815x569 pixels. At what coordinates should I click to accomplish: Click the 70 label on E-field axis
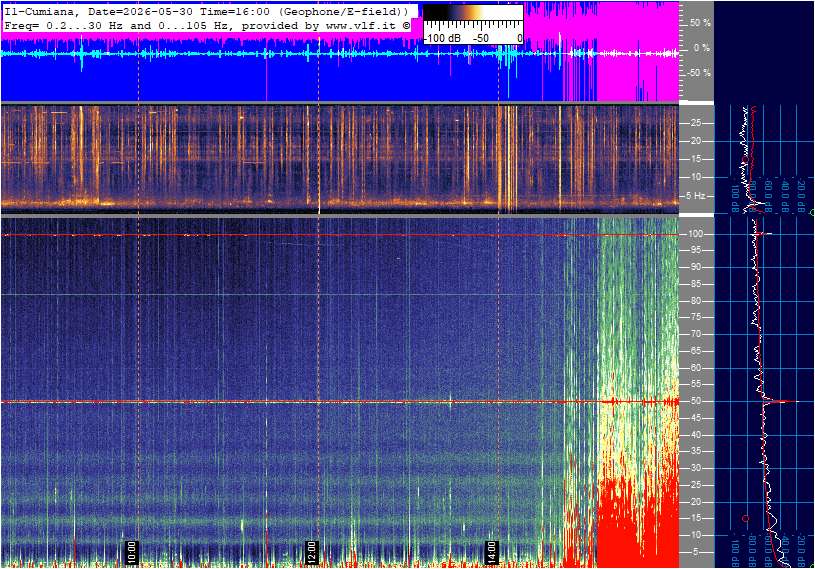pyautogui.click(x=695, y=334)
